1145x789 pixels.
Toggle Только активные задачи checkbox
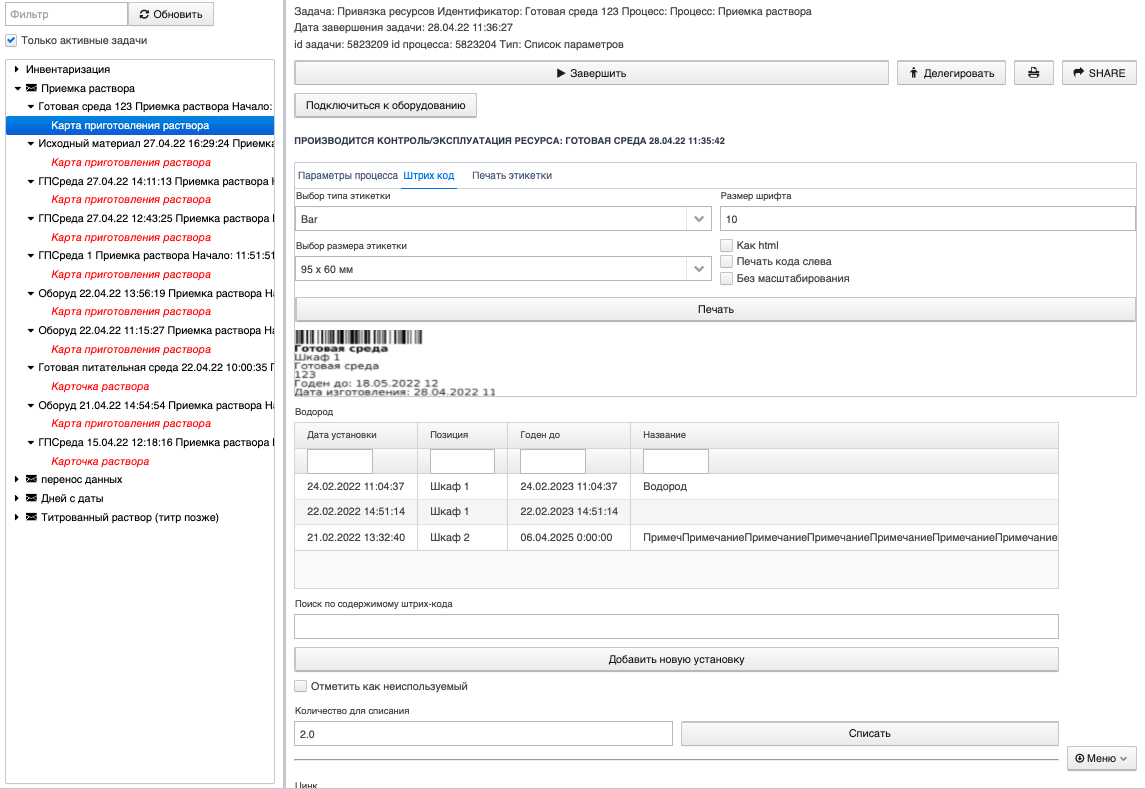coord(11,40)
